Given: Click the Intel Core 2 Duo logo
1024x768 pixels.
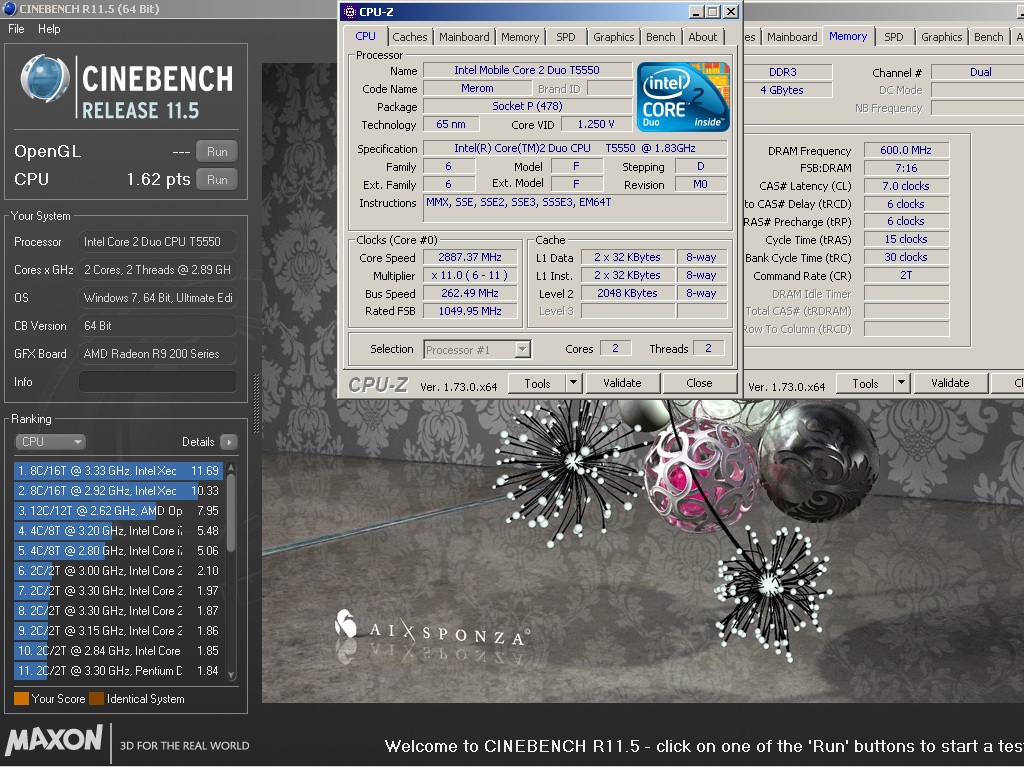Looking at the screenshot, I should (x=683, y=97).
